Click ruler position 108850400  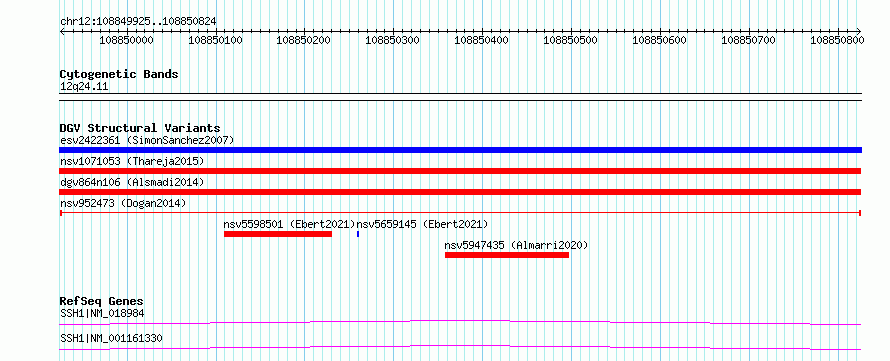coord(482,40)
